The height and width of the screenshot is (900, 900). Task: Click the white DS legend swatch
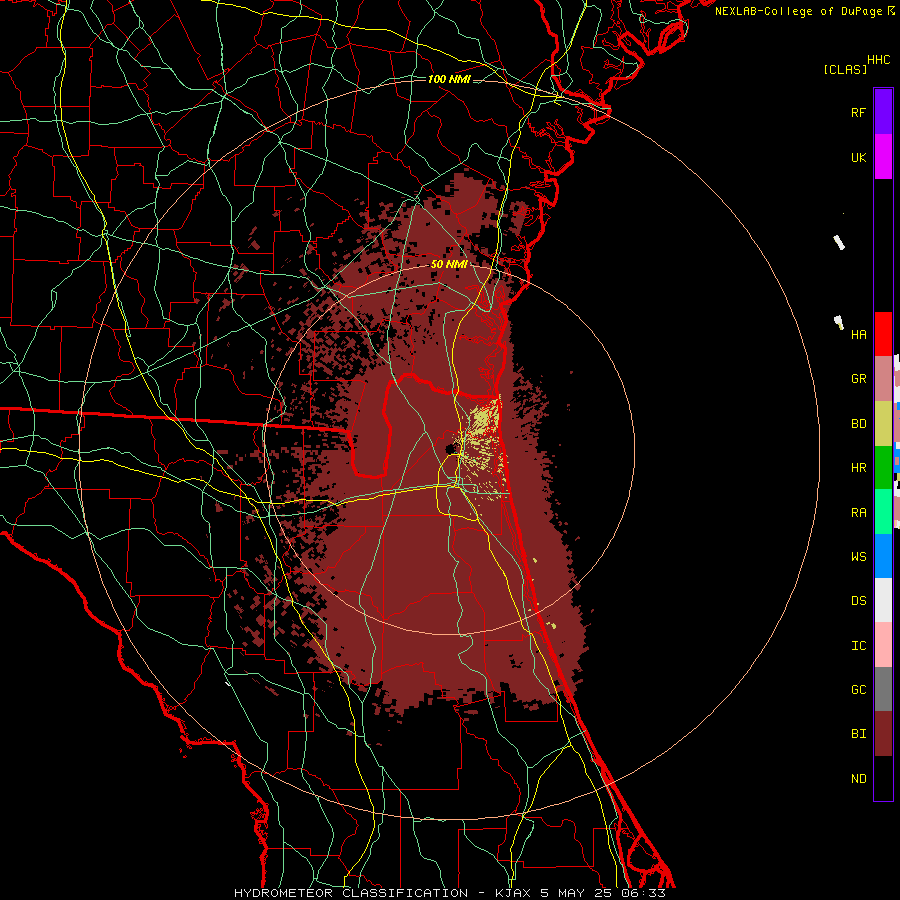tap(883, 600)
